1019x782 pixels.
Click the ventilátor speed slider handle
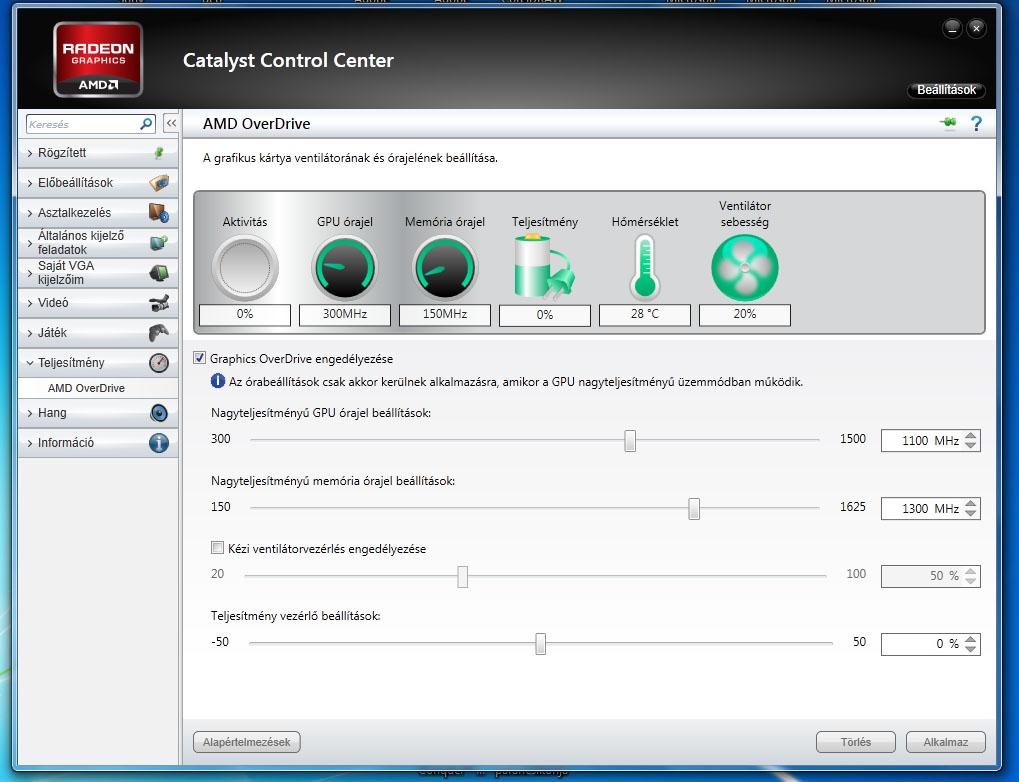[x=462, y=576]
